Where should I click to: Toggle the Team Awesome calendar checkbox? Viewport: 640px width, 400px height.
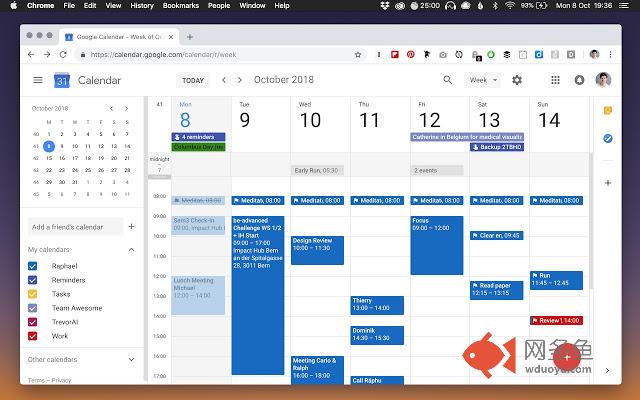click(33, 308)
